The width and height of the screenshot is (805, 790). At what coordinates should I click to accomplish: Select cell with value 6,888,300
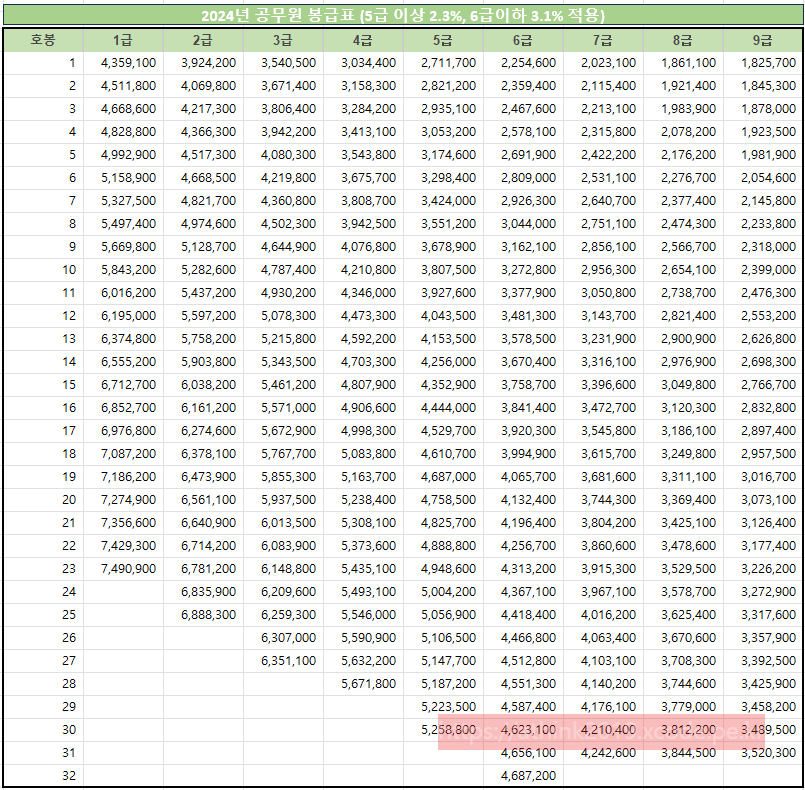click(x=203, y=615)
